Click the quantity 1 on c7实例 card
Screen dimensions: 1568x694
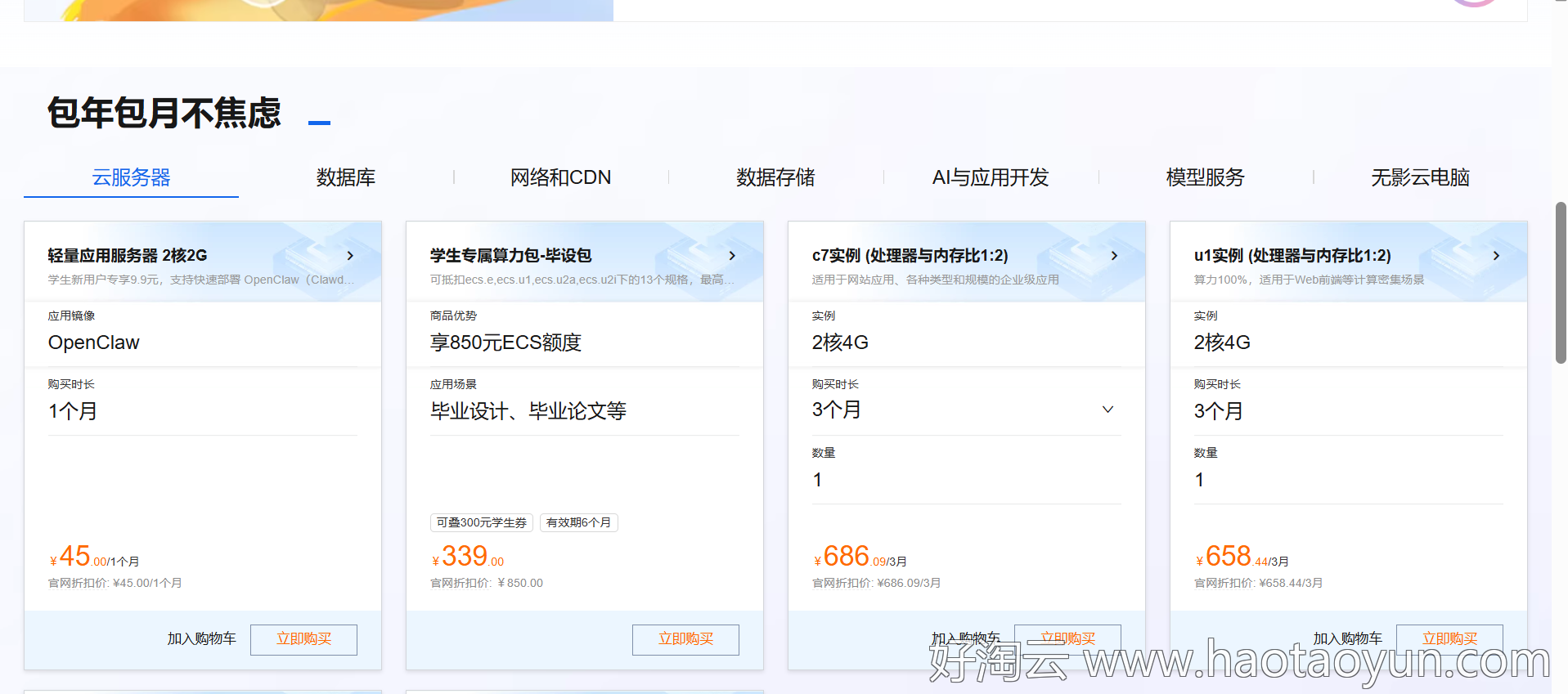[817, 480]
